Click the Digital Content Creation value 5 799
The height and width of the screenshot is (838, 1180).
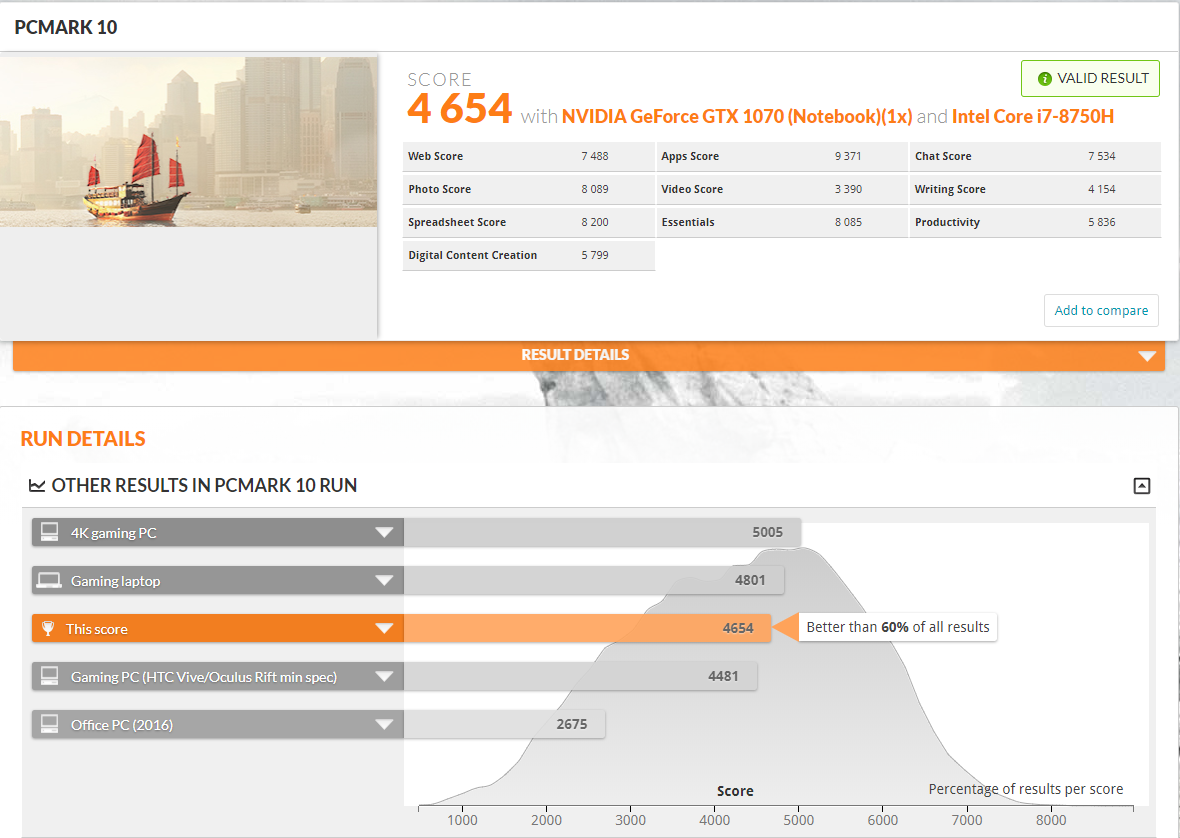(595, 256)
